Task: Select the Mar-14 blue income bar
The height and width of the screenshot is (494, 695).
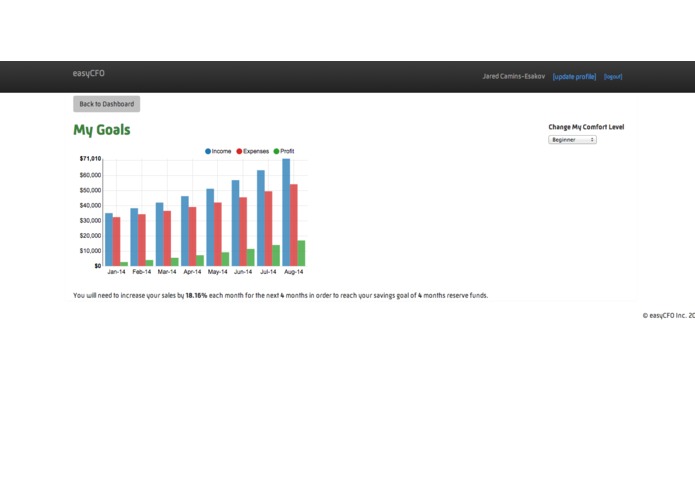Action: tap(160, 234)
